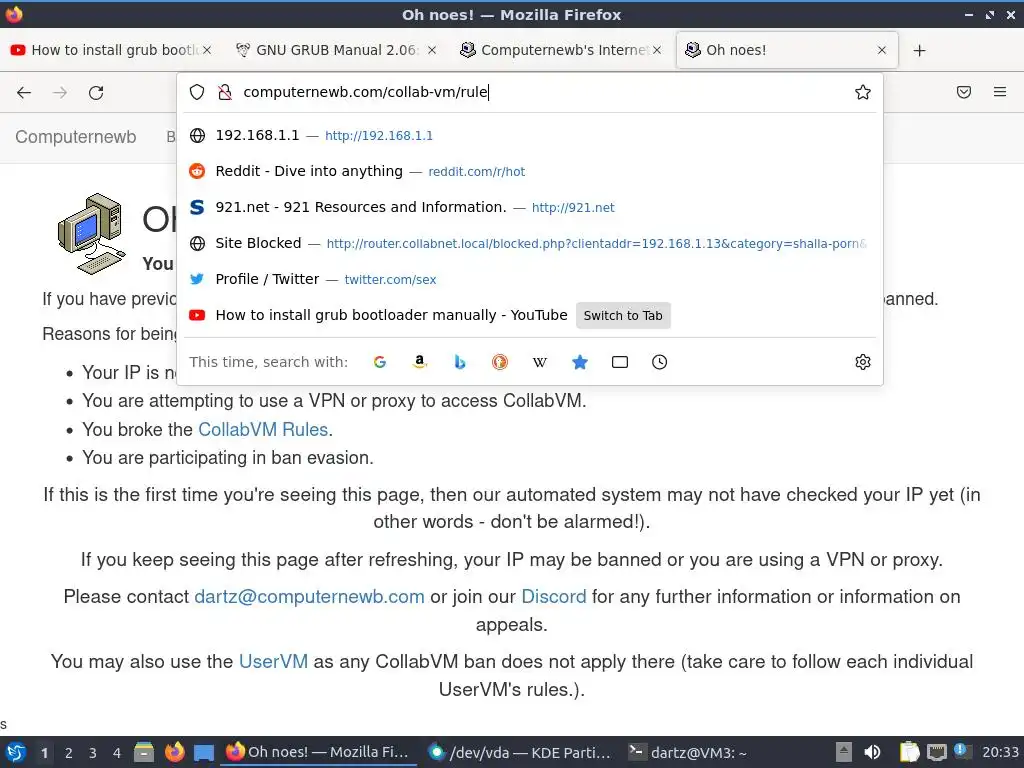Viewport: 1024px width, 768px height.
Task: Select the Reddit - Dive into anything suggestion
Action: [530, 171]
